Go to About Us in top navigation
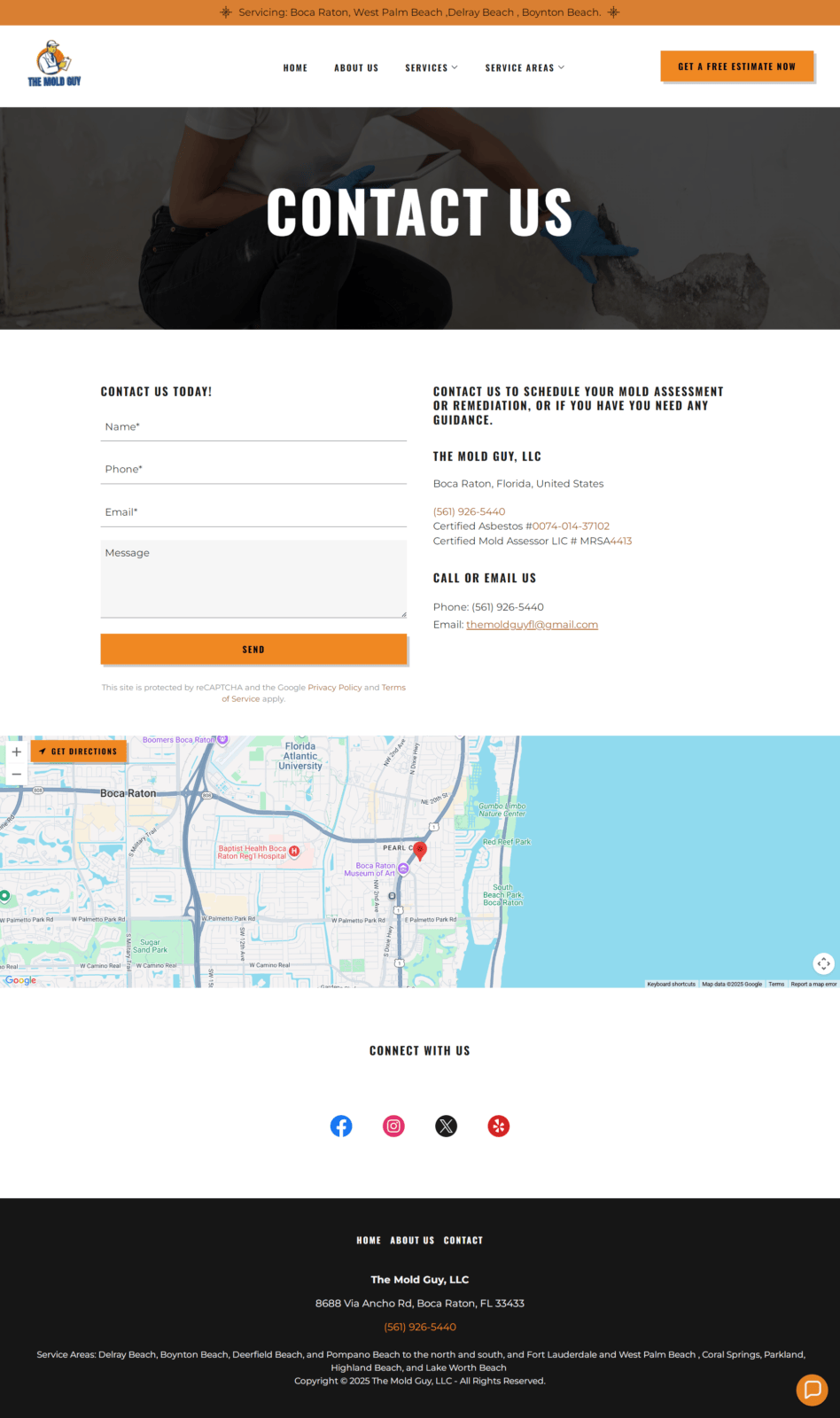 [x=356, y=67]
